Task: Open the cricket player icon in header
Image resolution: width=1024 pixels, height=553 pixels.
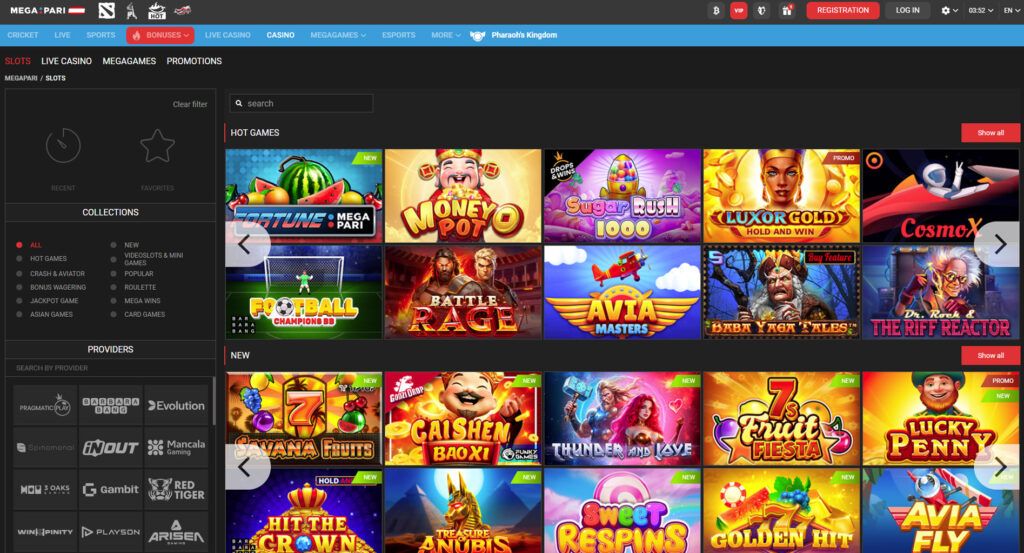Action: pyautogui.click(x=131, y=10)
